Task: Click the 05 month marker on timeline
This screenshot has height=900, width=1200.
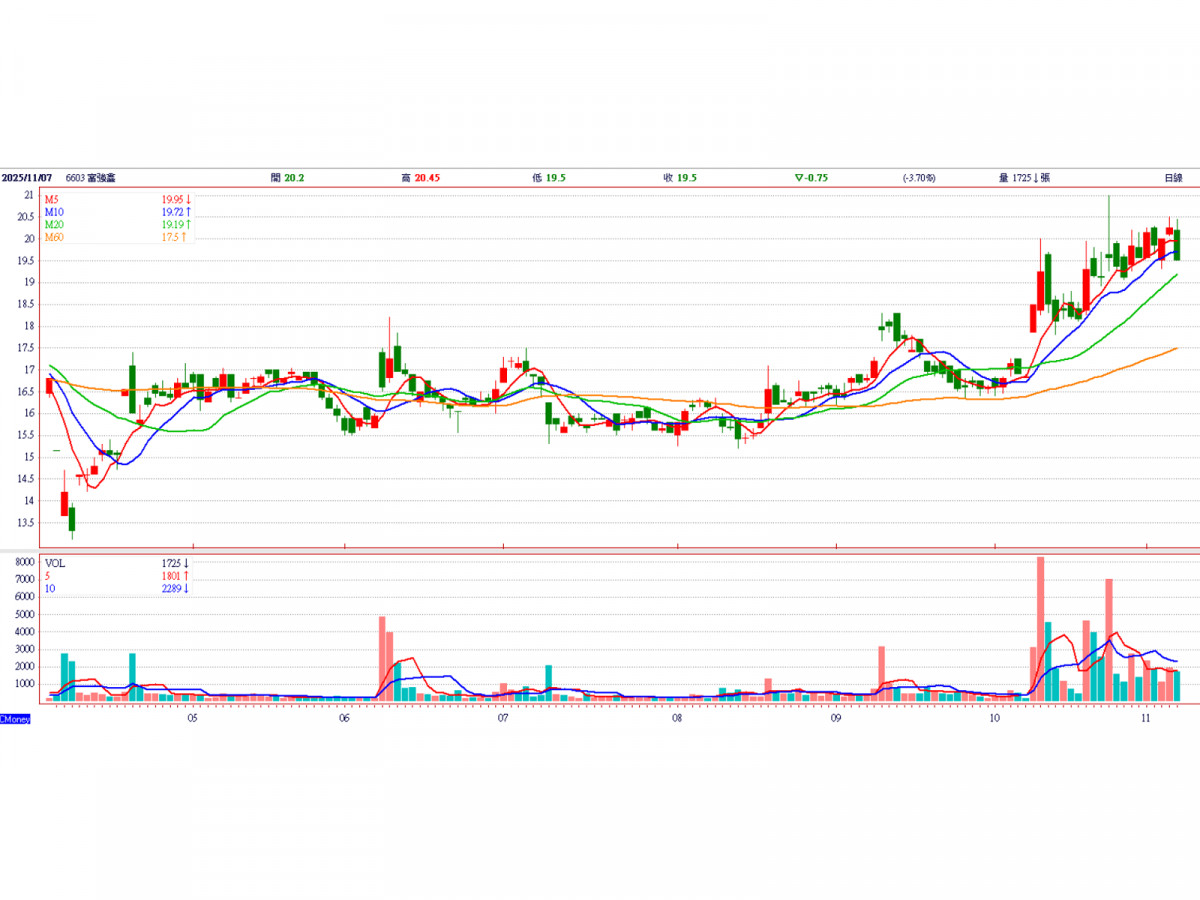Action: pos(192,718)
